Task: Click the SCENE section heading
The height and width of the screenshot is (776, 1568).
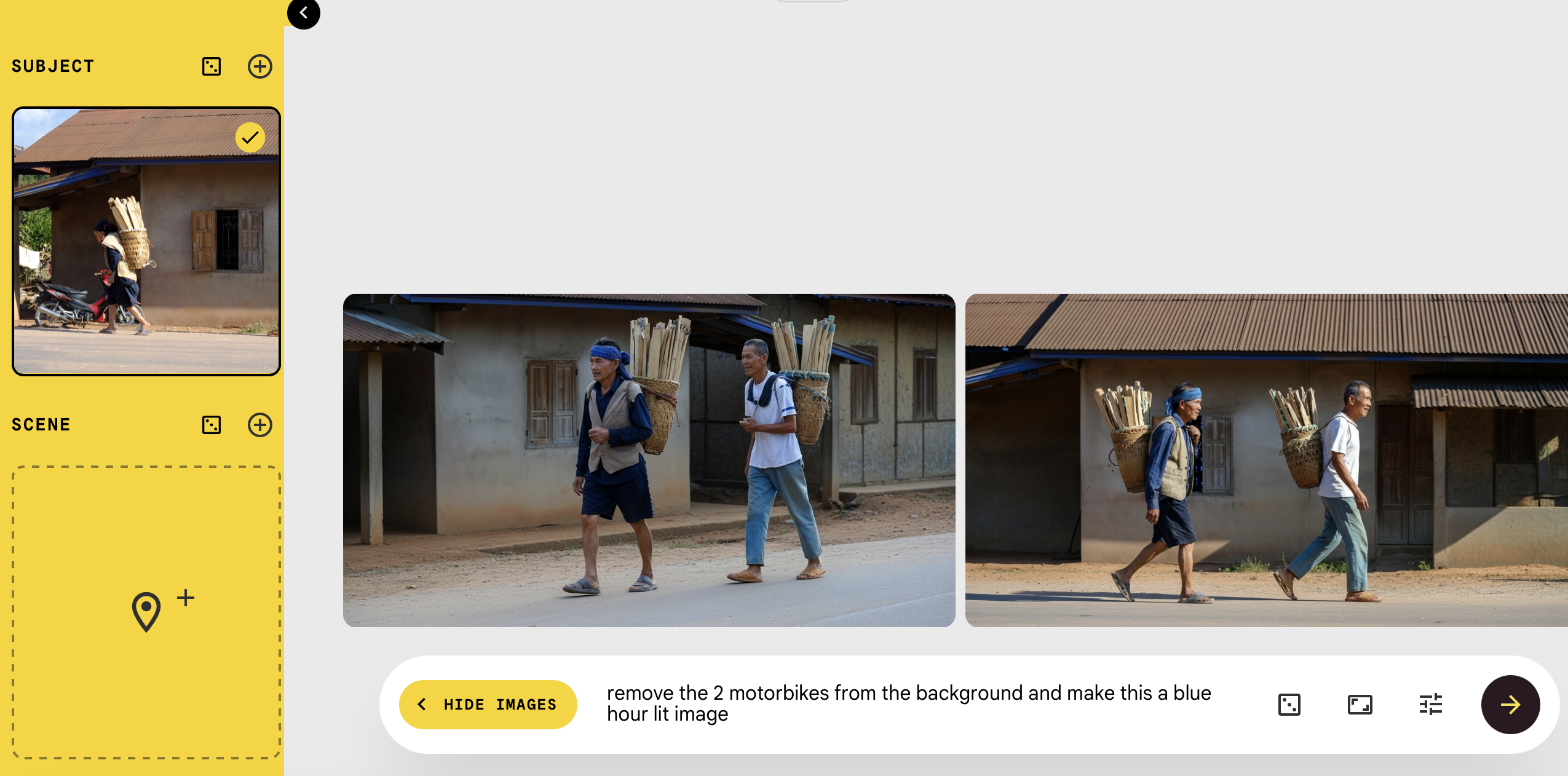Action: (x=41, y=425)
